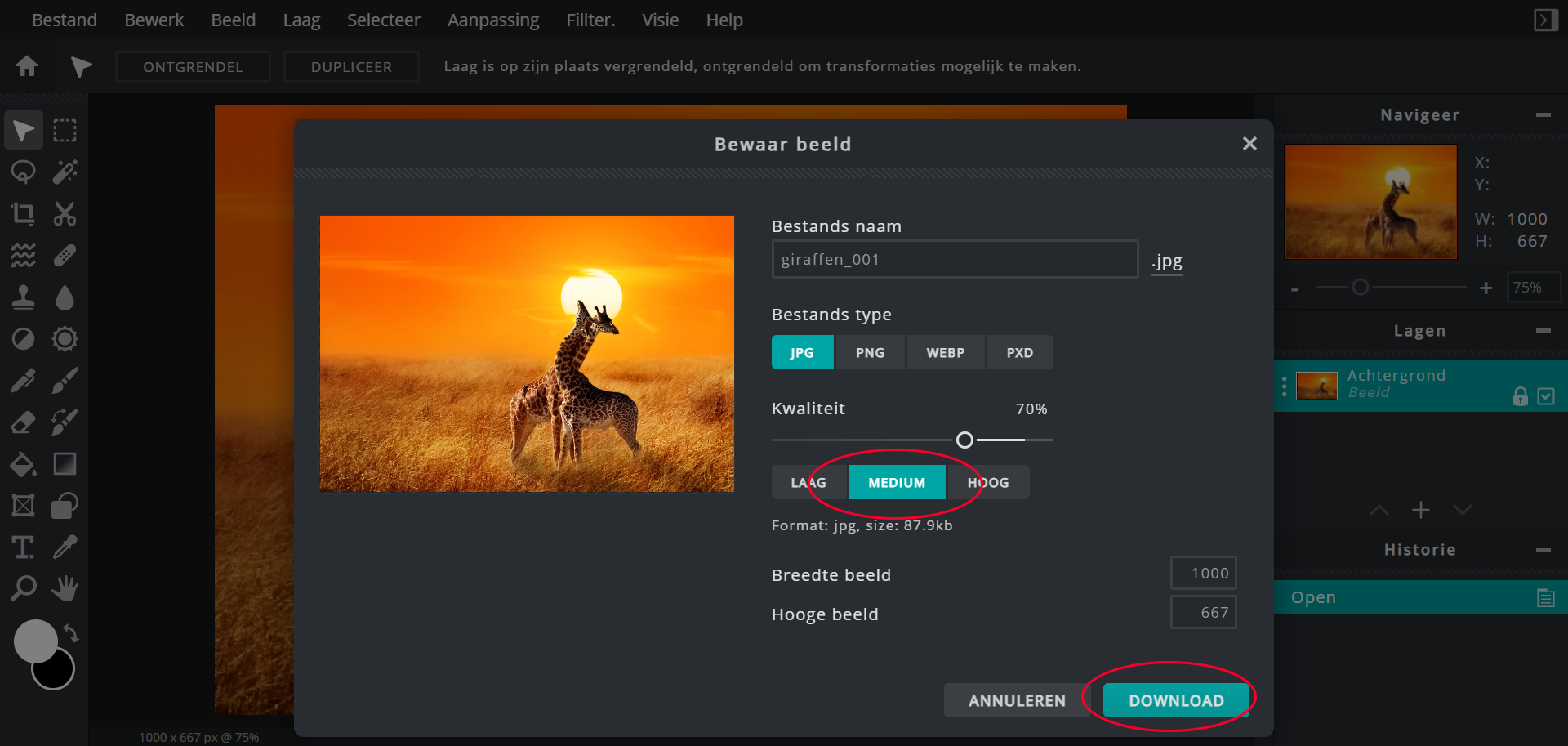Screen dimensions: 1568x746
Task: Open the Aanpassing menu
Action: tap(492, 20)
